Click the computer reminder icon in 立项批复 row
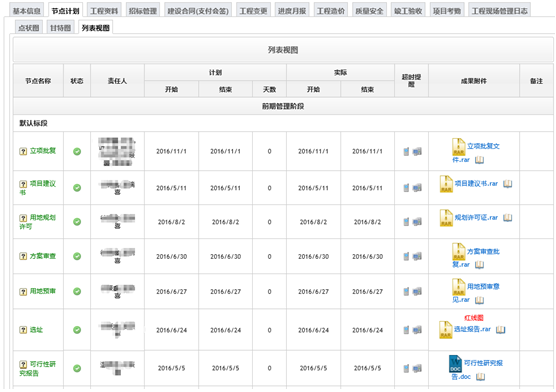Image resolution: width=556 pixels, height=392 pixels. coord(417,151)
